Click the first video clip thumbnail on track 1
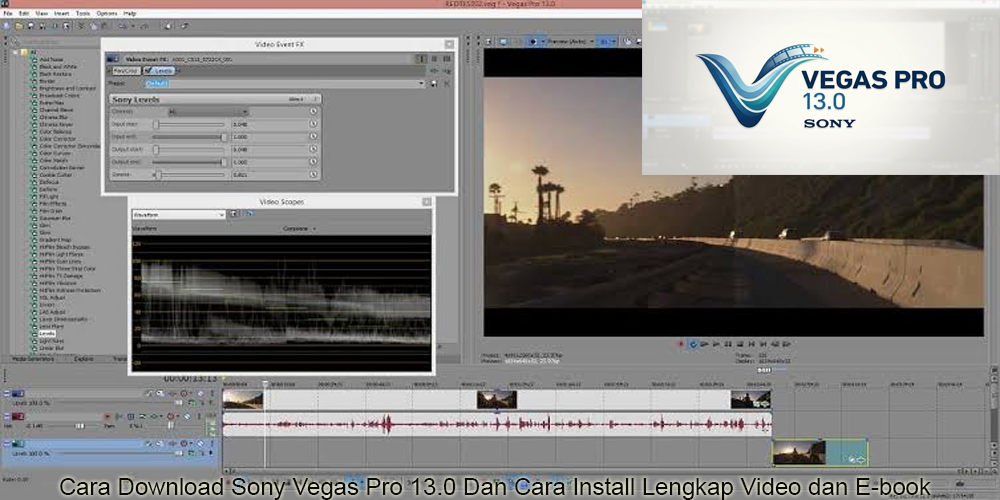This screenshot has height=500, width=1000. [x=242, y=400]
